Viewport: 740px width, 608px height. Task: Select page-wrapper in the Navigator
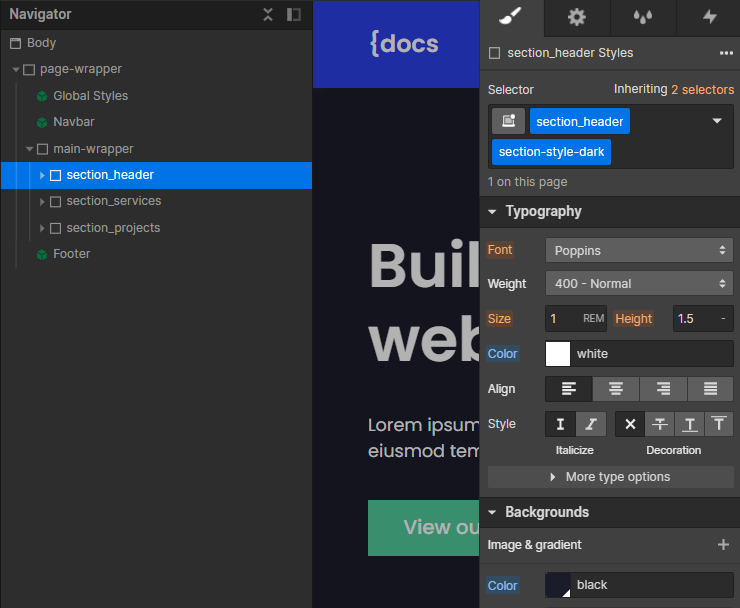point(81,69)
